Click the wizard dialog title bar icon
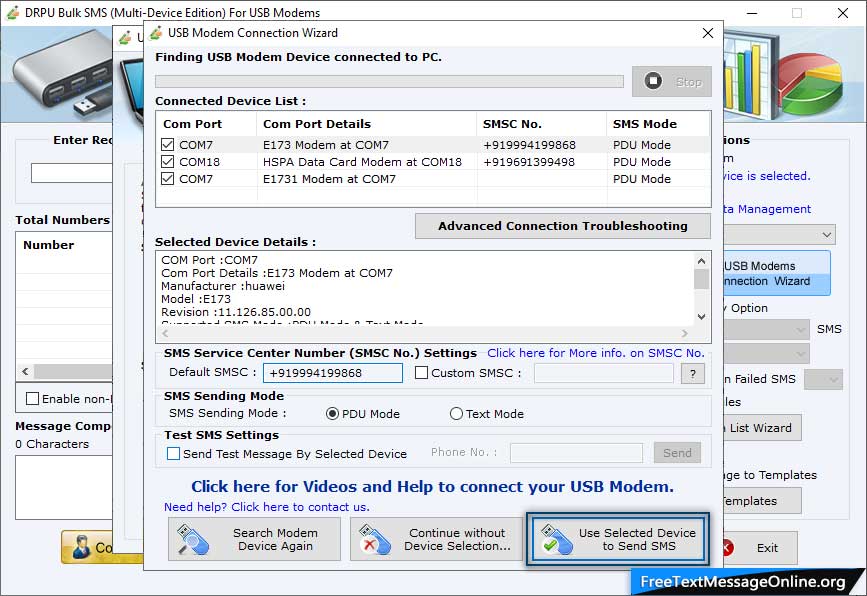This screenshot has height=596, width=867. pos(156,33)
